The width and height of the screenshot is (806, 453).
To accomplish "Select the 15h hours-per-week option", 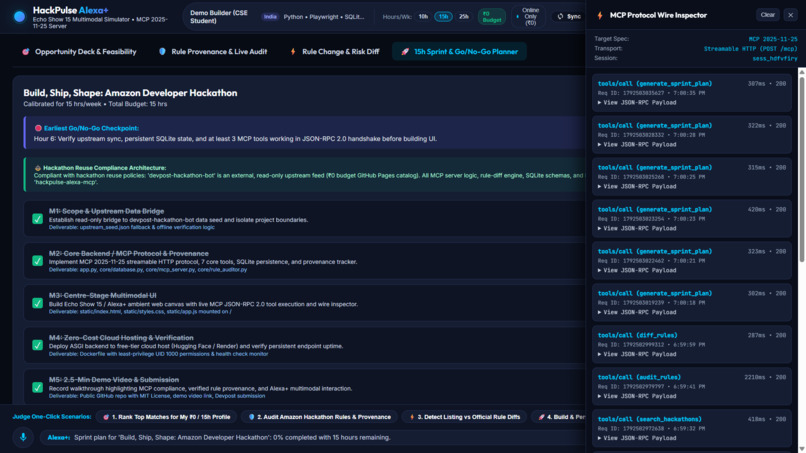I will click(443, 16).
